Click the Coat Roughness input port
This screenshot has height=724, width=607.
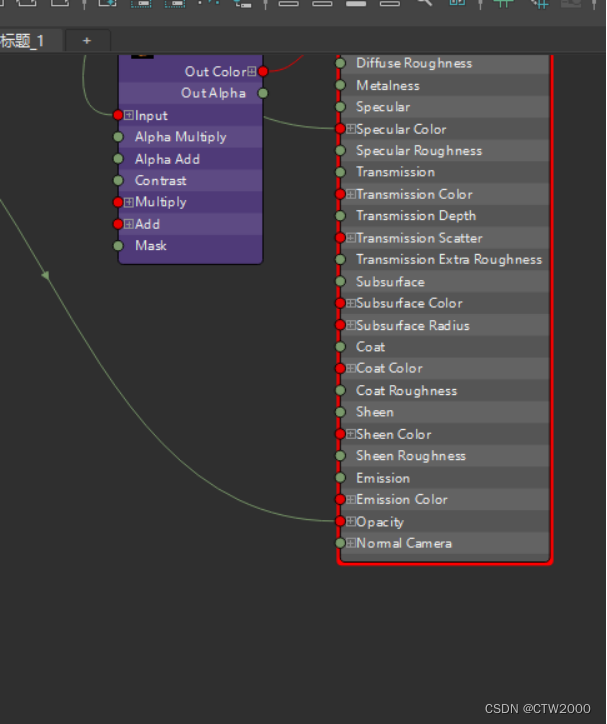coord(341,391)
